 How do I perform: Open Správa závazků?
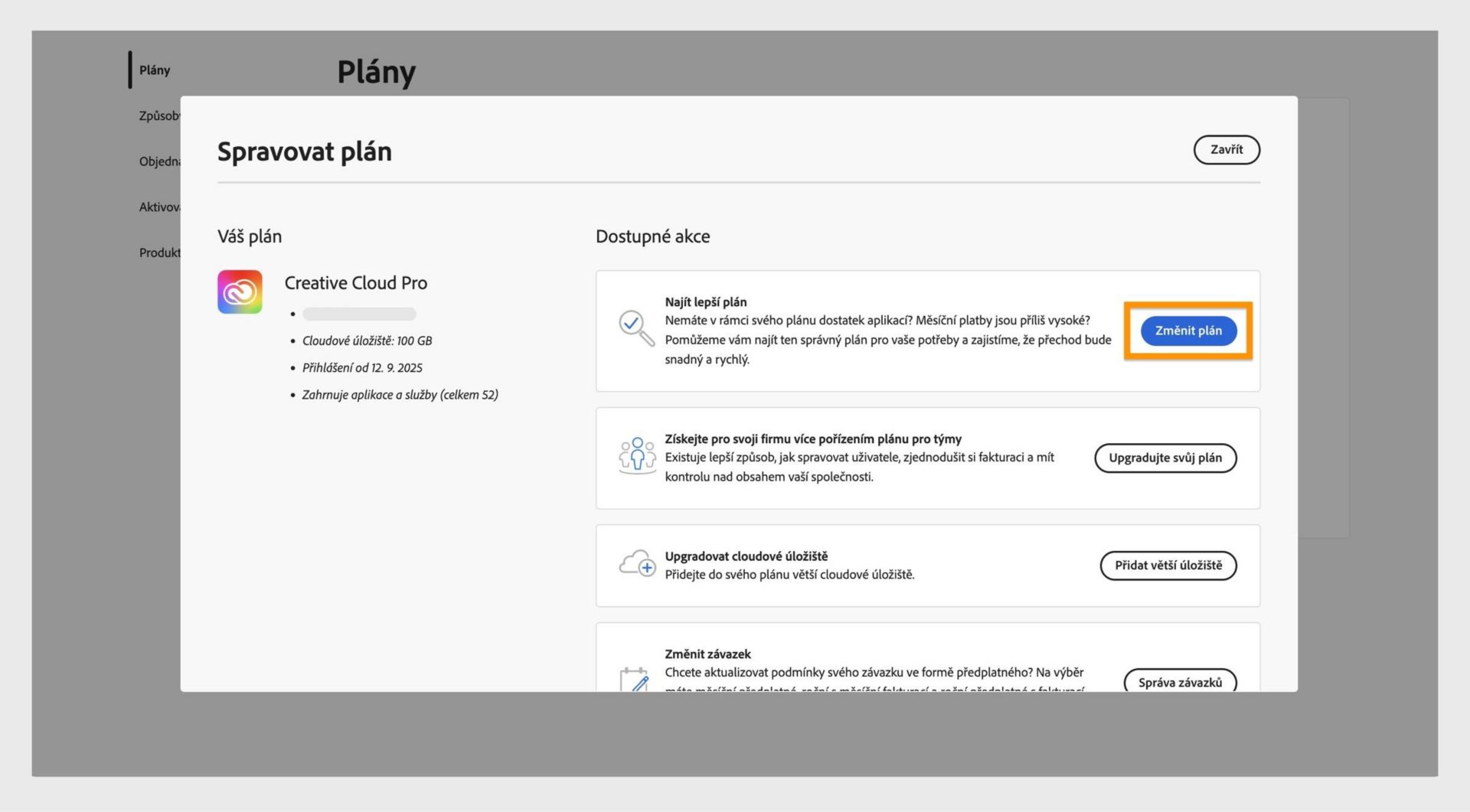pyautogui.click(x=1179, y=682)
